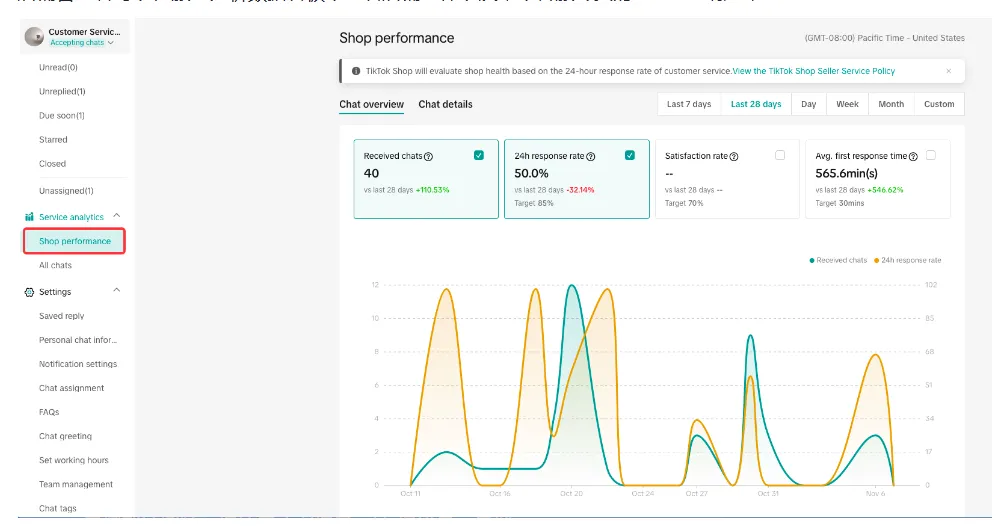This screenshot has height=526, width=1000.
Task: Dismiss the shop health notice banner
Action: click(949, 71)
